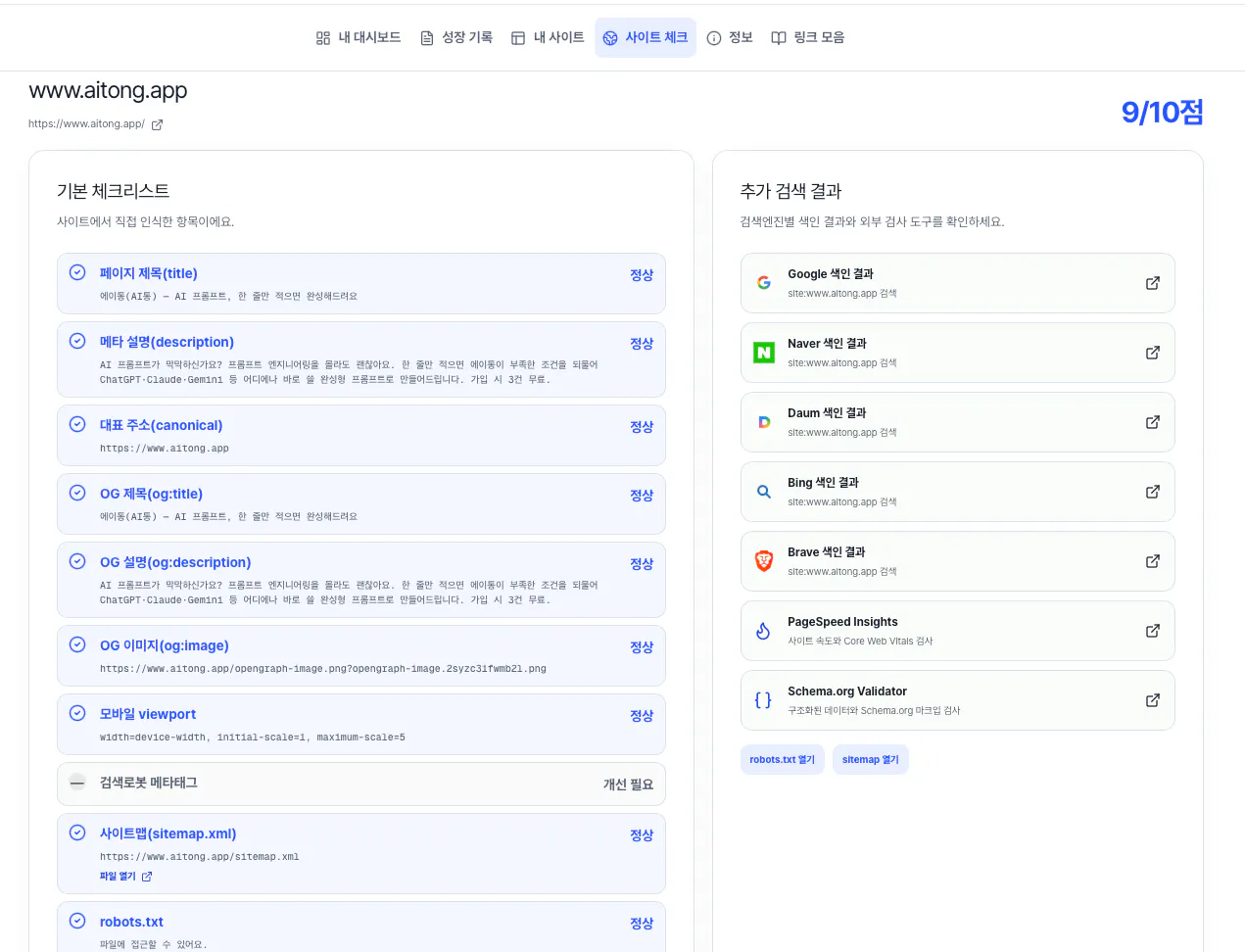1245x952 pixels.
Task: Open the Naver 색인 결과 card
Action: (958, 353)
